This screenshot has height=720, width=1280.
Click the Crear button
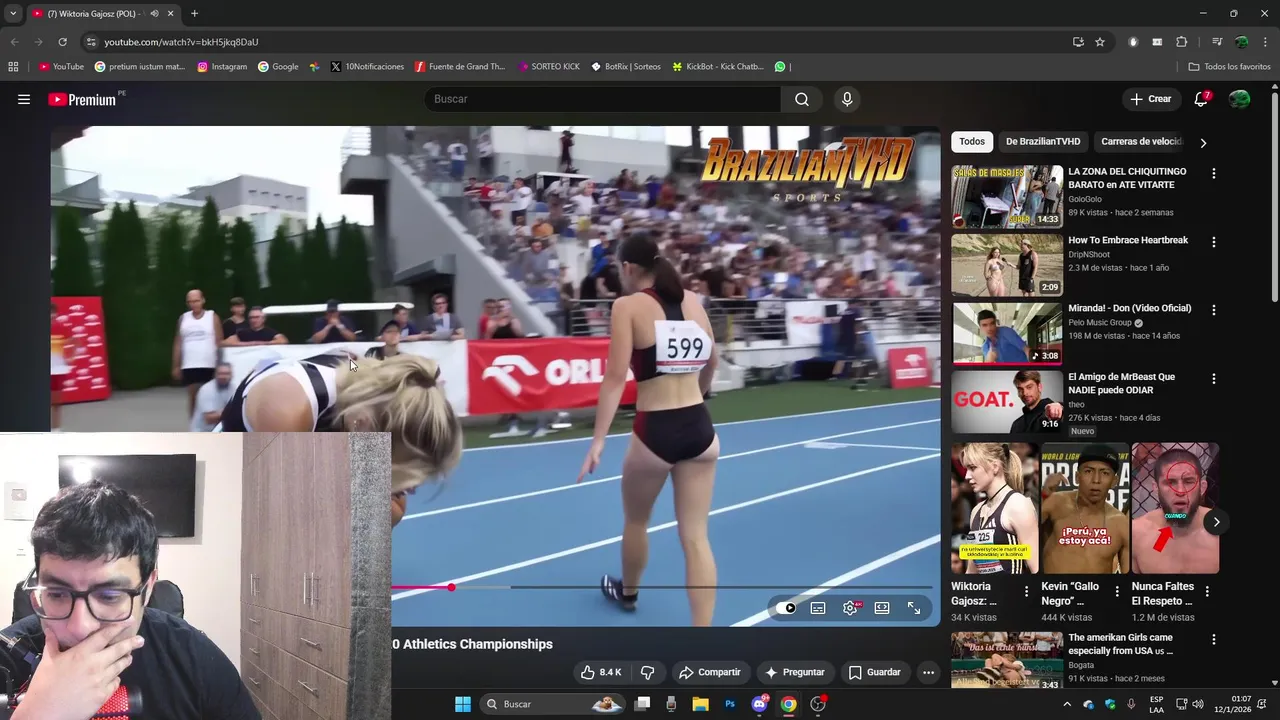[1150, 99]
